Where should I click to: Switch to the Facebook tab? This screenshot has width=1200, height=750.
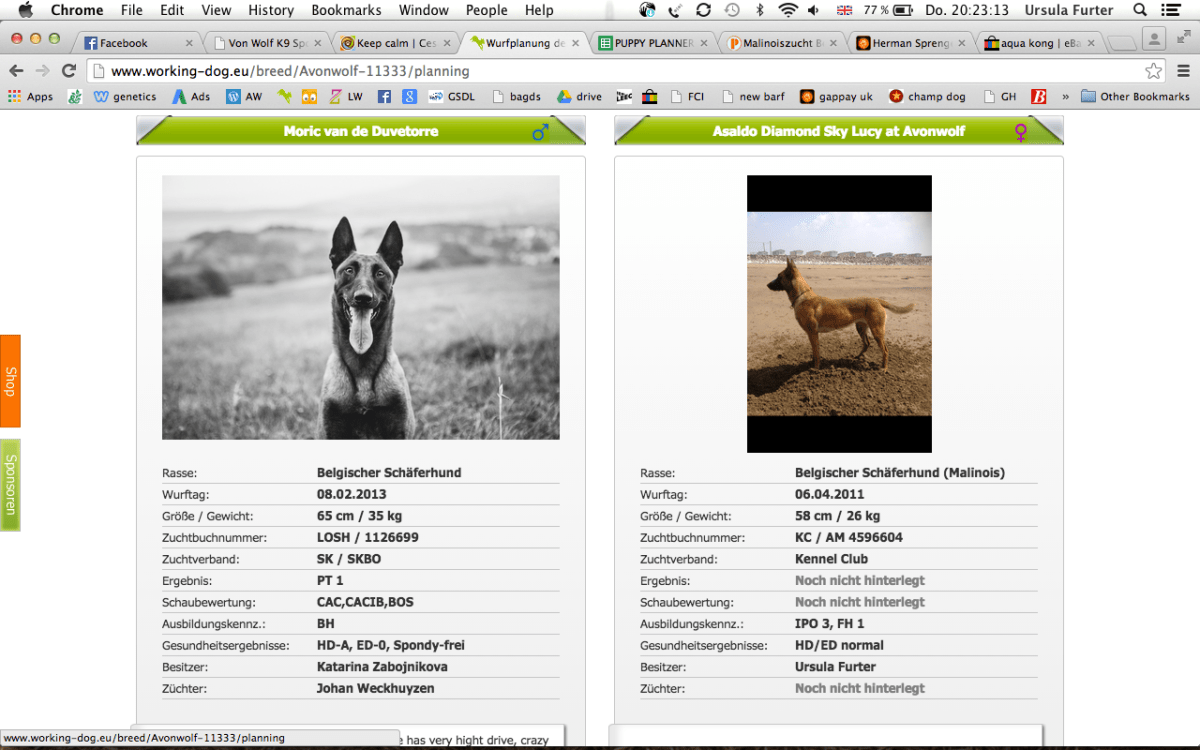(x=135, y=43)
